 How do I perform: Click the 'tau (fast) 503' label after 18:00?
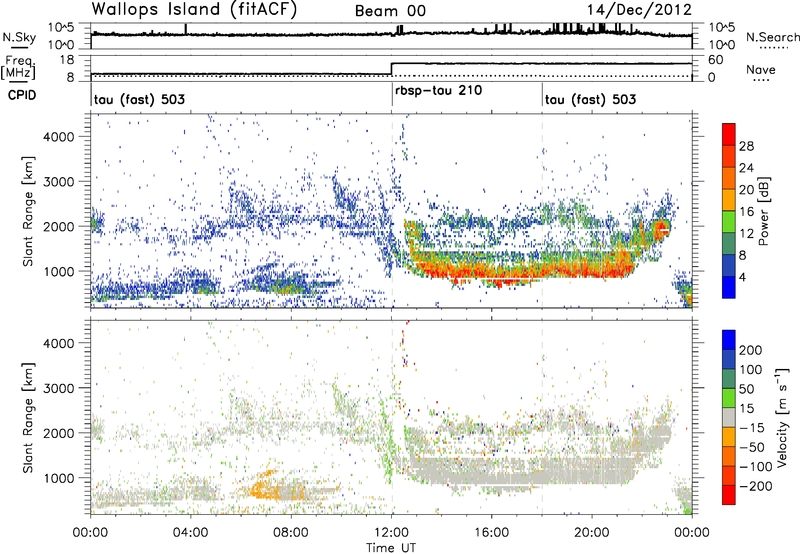point(590,99)
